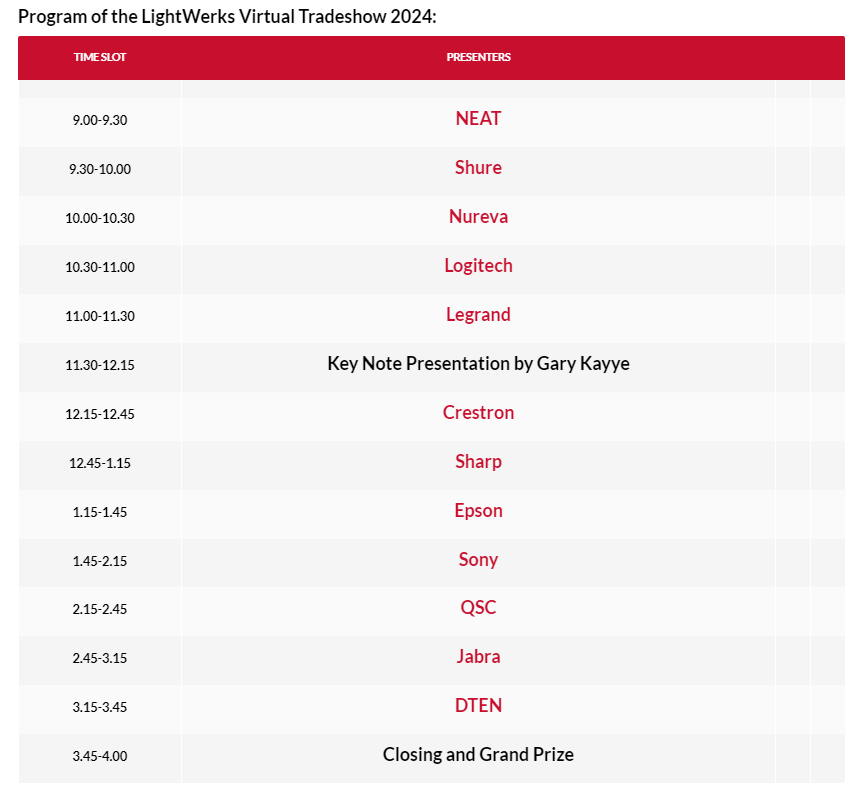The width and height of the screenshot is (866, 793).
Task: Click the 11.30-12.15 time slot cell
Action: [100, 365]
